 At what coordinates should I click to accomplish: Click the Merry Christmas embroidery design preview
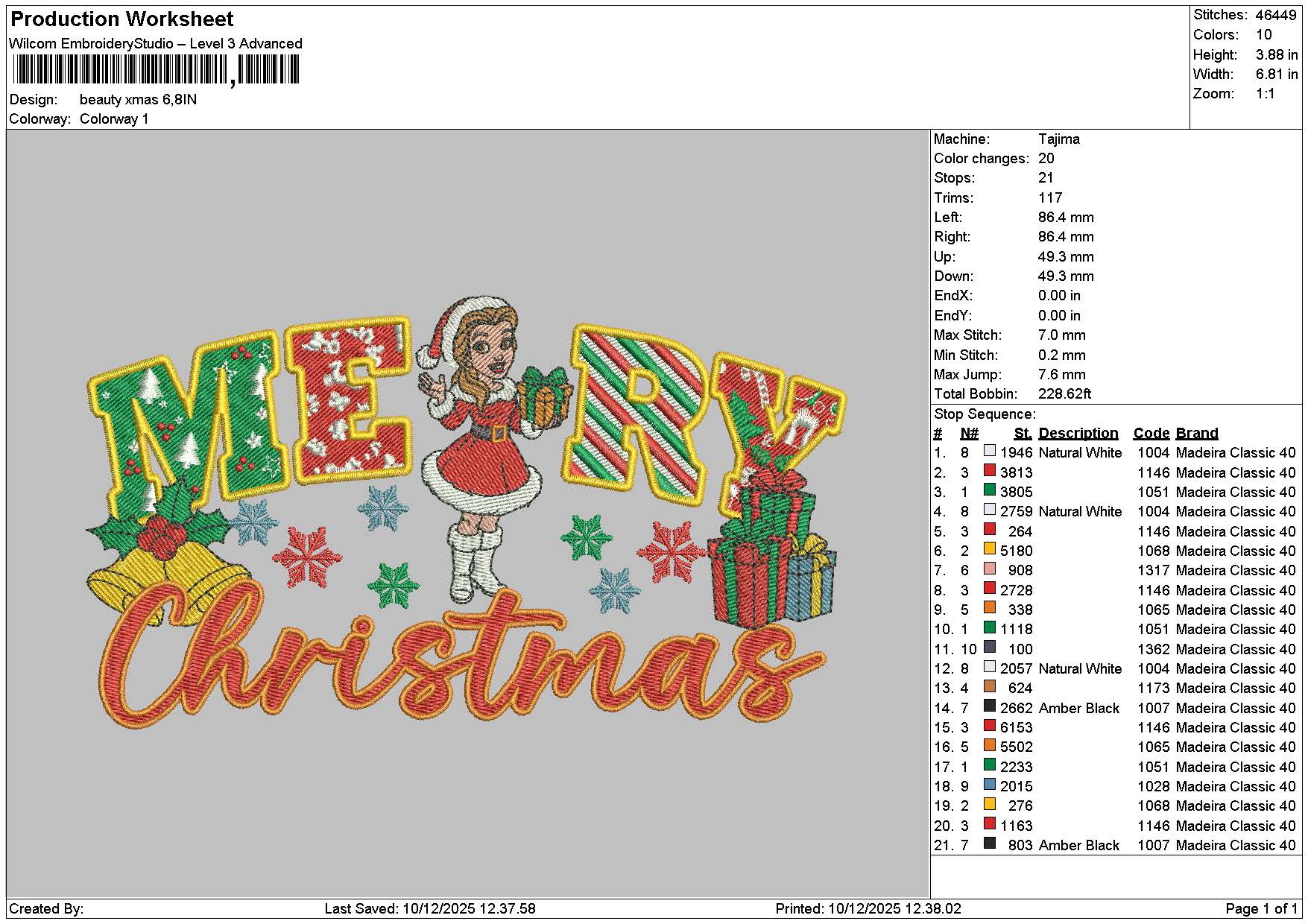[x=467, y=511]
